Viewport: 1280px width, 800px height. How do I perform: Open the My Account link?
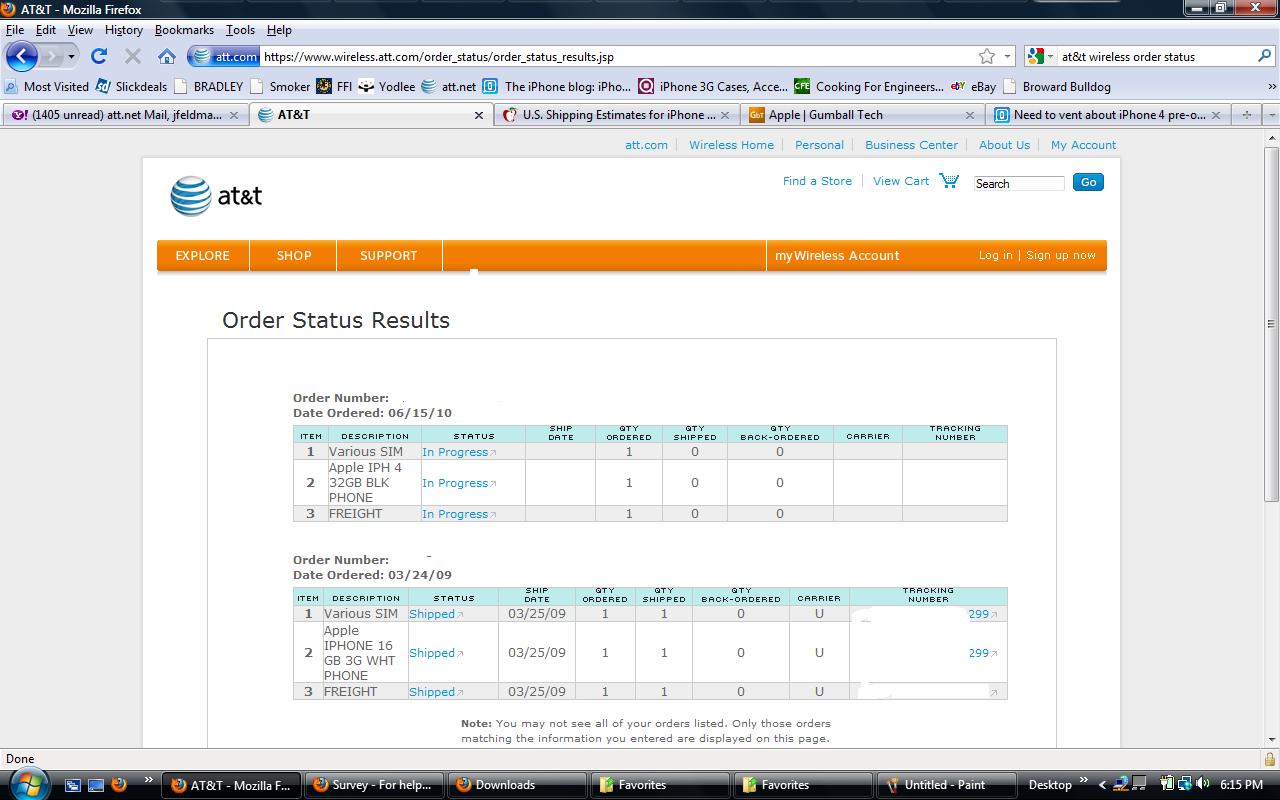pos(1083,145)
